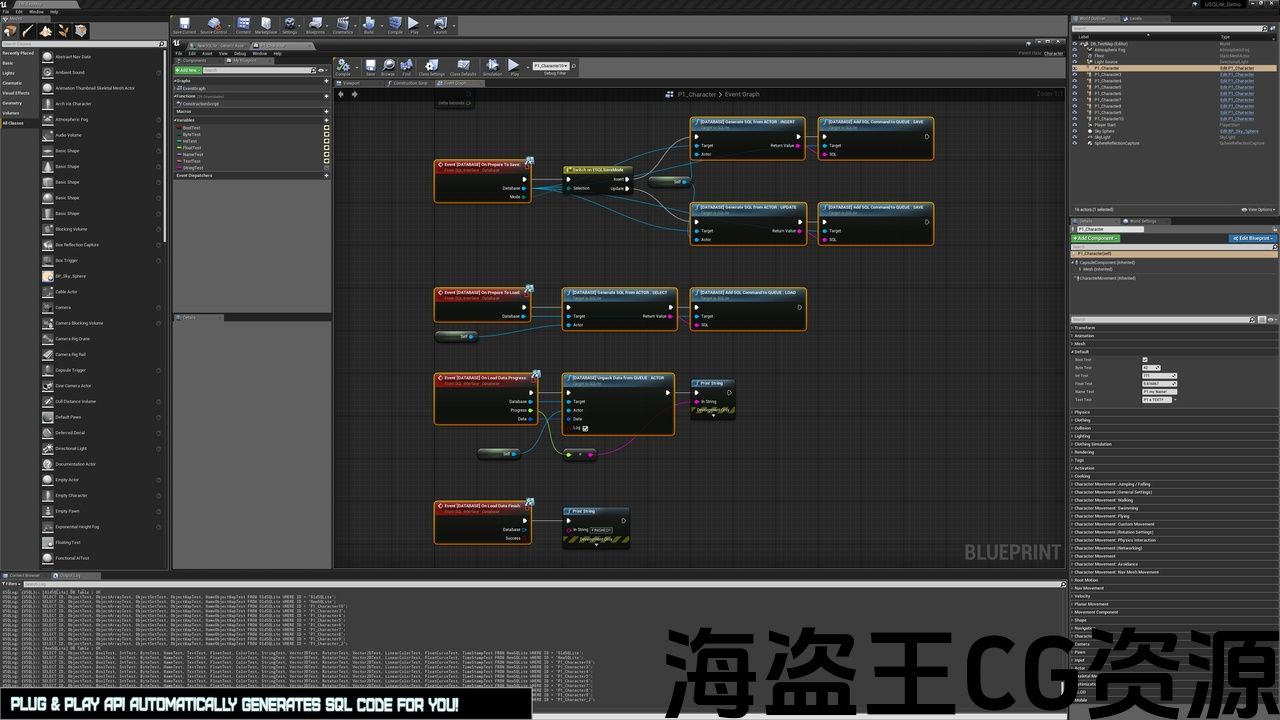The image size is (1280, 720).
Task: Toggle the Bool Test checkbox in Details
Action: coord(1145,360)
